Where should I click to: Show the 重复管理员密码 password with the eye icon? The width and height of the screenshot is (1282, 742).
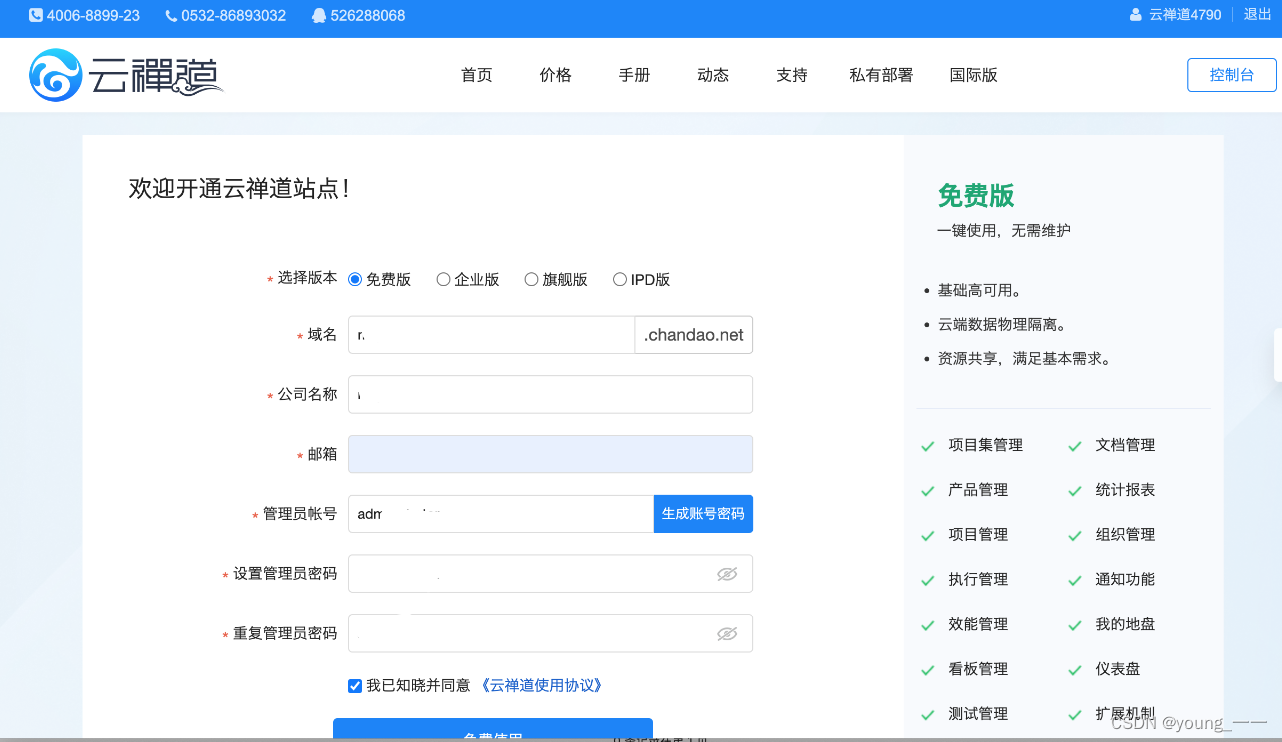pyautogui.click(x=727, y=634)
